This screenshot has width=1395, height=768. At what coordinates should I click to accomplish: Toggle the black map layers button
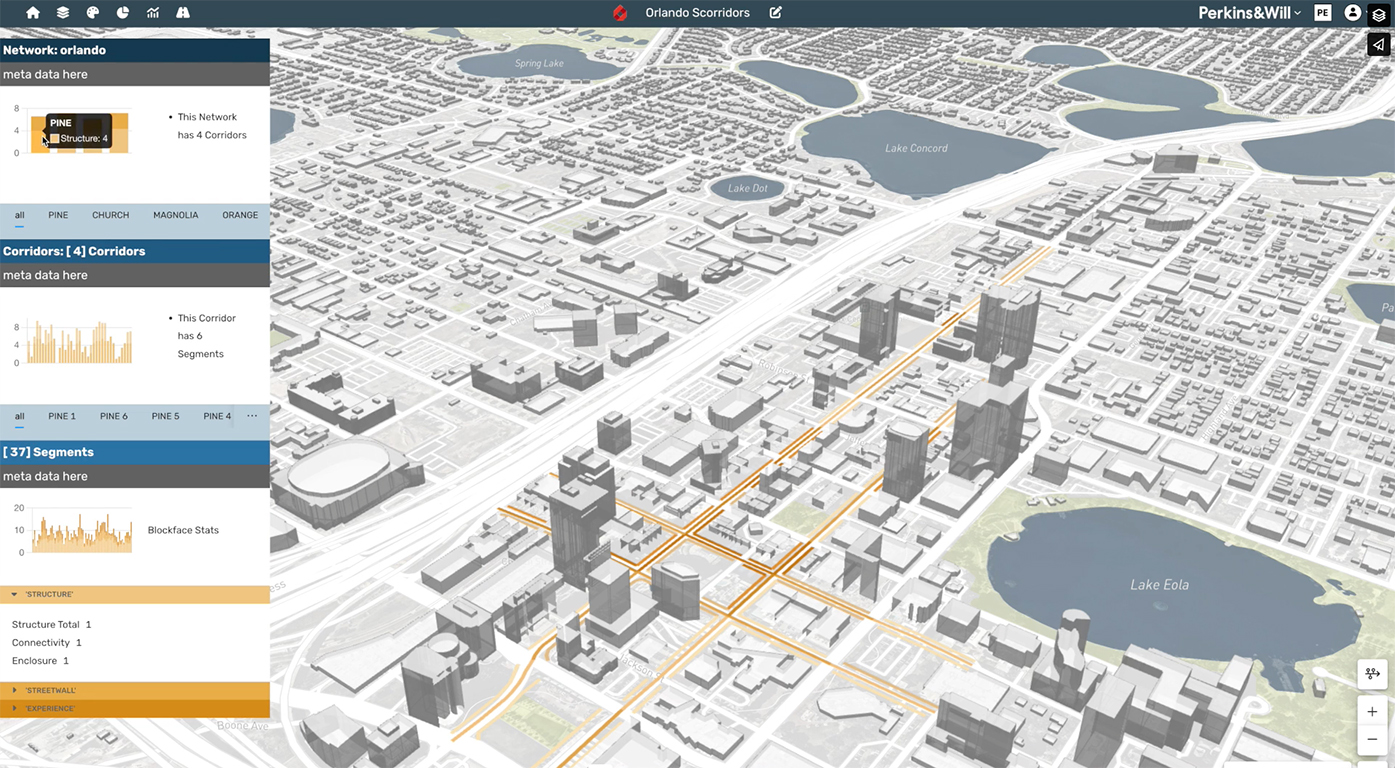[1379, 14]
